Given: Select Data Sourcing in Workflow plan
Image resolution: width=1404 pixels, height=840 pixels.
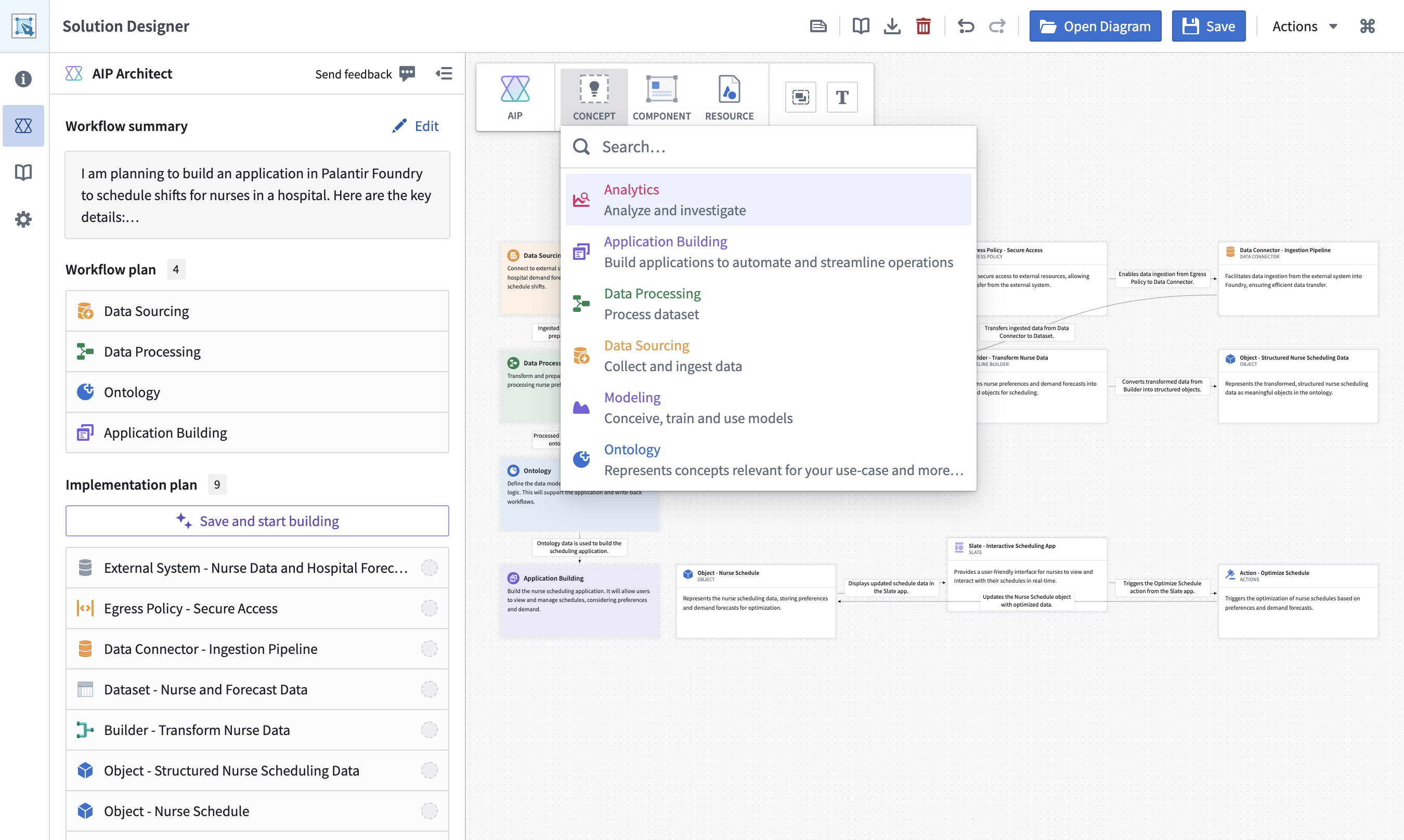Looking at the screenshot, I should 257,311.
